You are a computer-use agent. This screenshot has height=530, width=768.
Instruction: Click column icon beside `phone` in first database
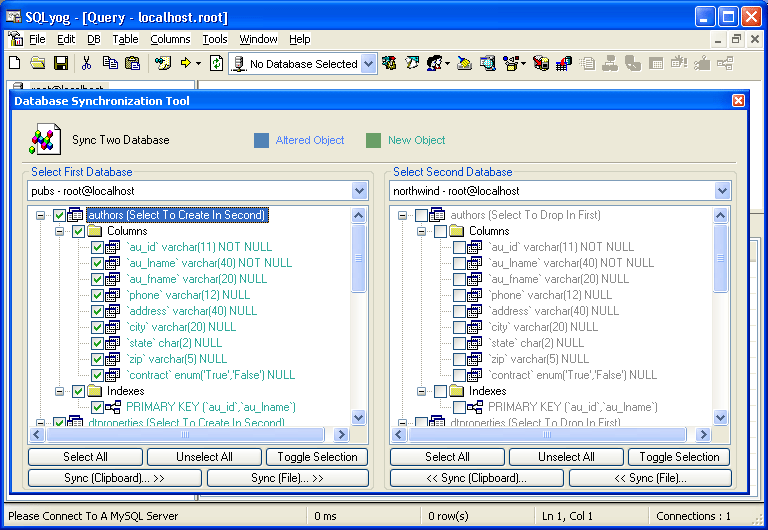113,295
